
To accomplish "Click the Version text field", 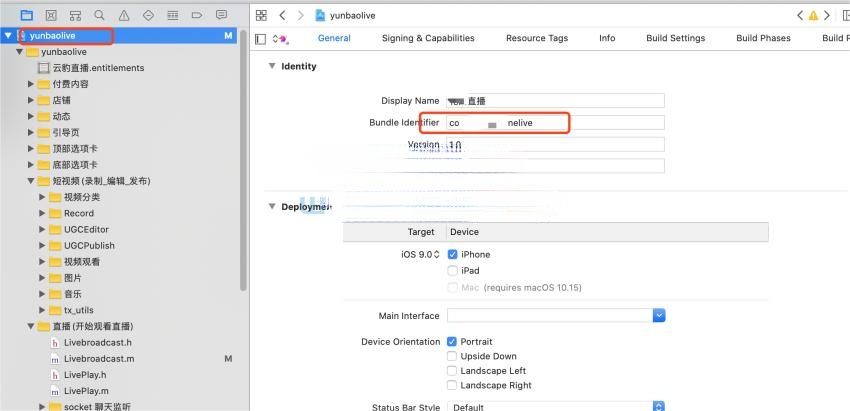I will point(555,144).
